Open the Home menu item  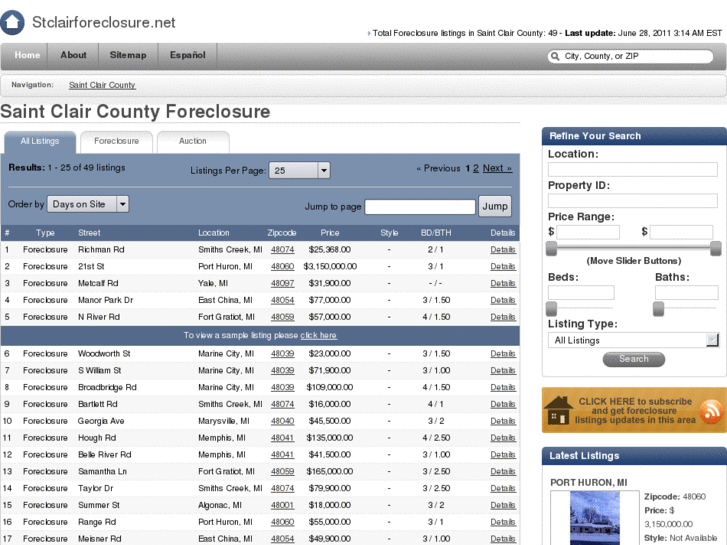click(x=27, y=55)
